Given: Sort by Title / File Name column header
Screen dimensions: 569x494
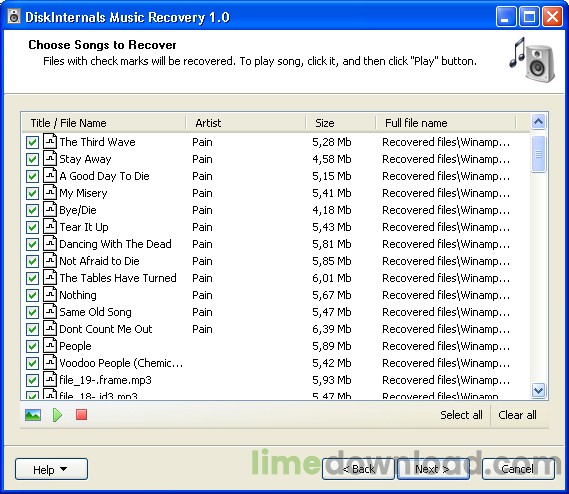Looking at the screenshot, I should coord(104,123).
